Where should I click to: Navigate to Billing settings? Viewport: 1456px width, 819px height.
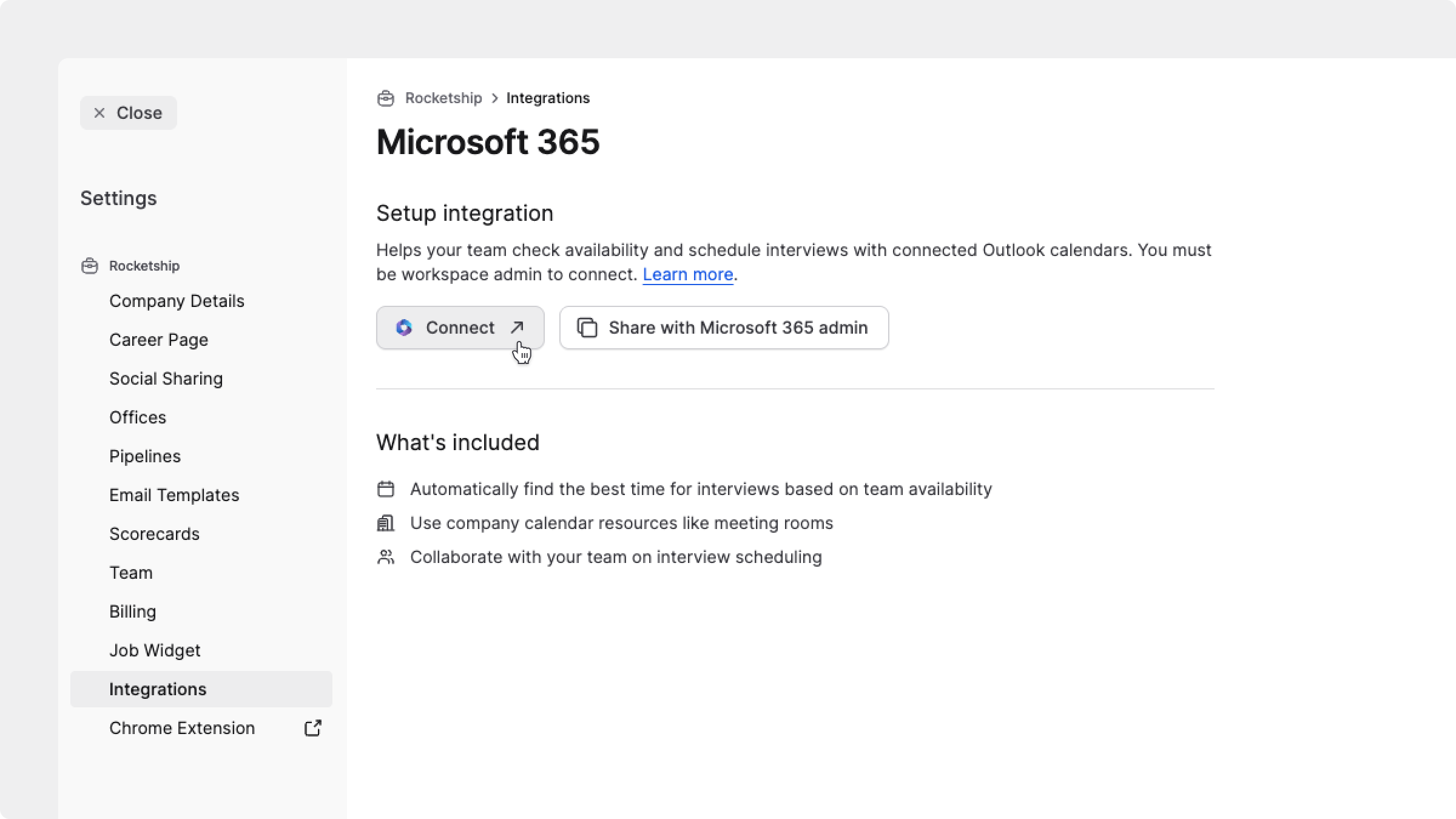[x=132, y=612]
